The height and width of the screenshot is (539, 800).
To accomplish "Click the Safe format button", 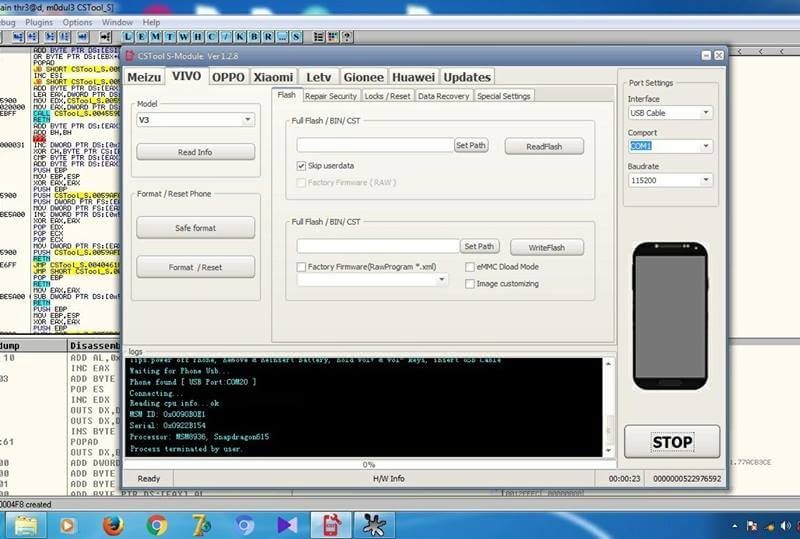I will pos(195,228).
